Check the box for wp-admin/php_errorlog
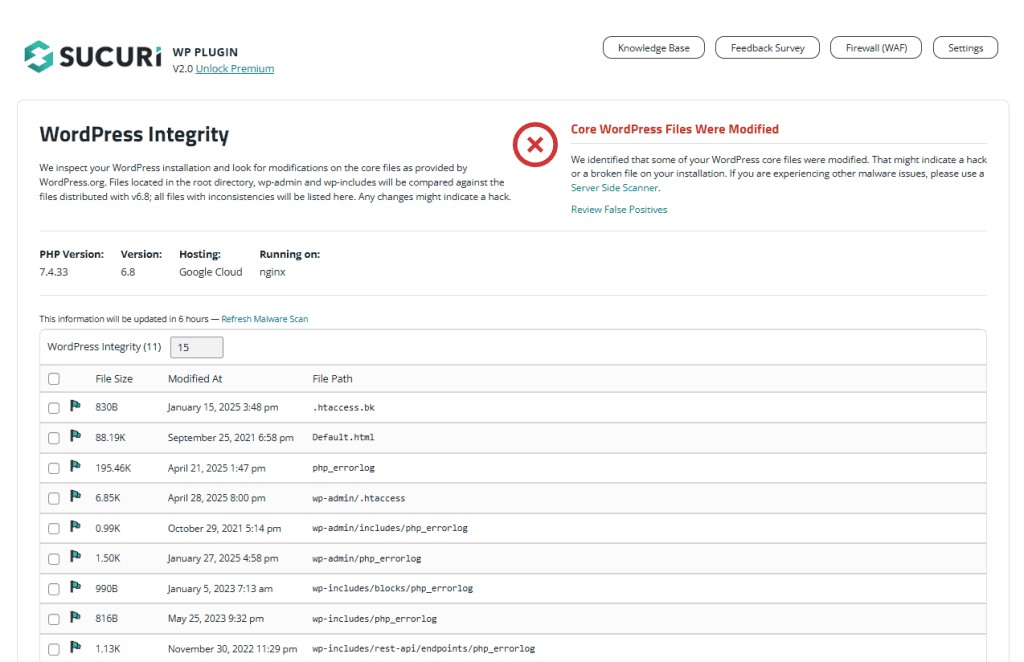1024x662 pixels. (54, 559)
